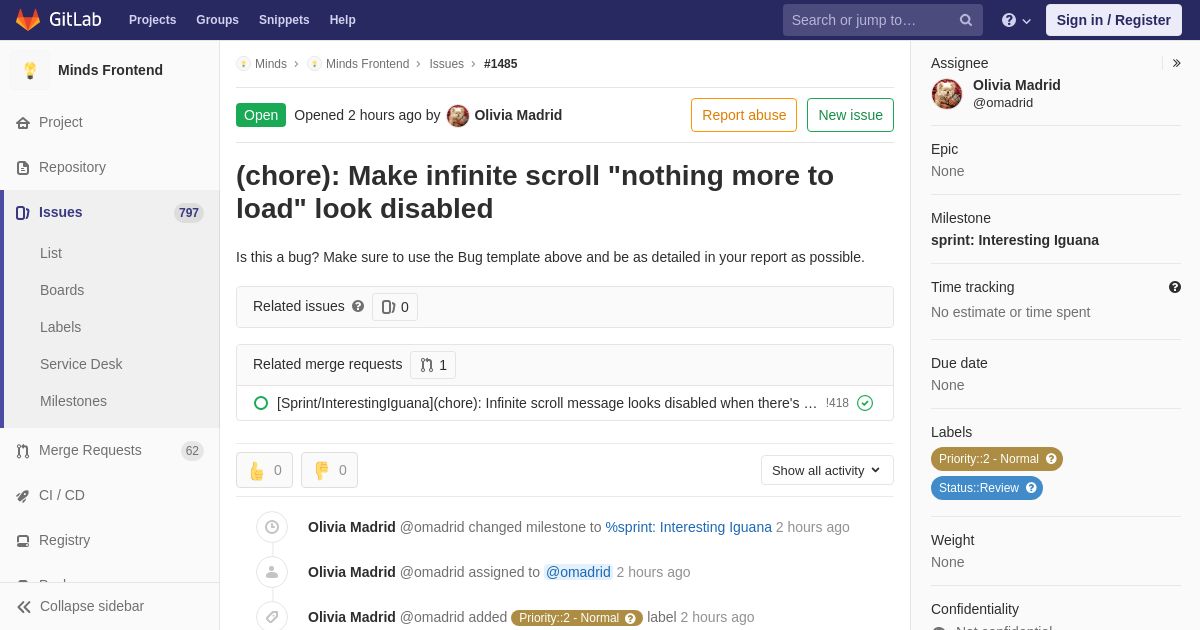1200x630 pixels.
Task: Click the related issues count badge
Action: [x=395, y=307]
